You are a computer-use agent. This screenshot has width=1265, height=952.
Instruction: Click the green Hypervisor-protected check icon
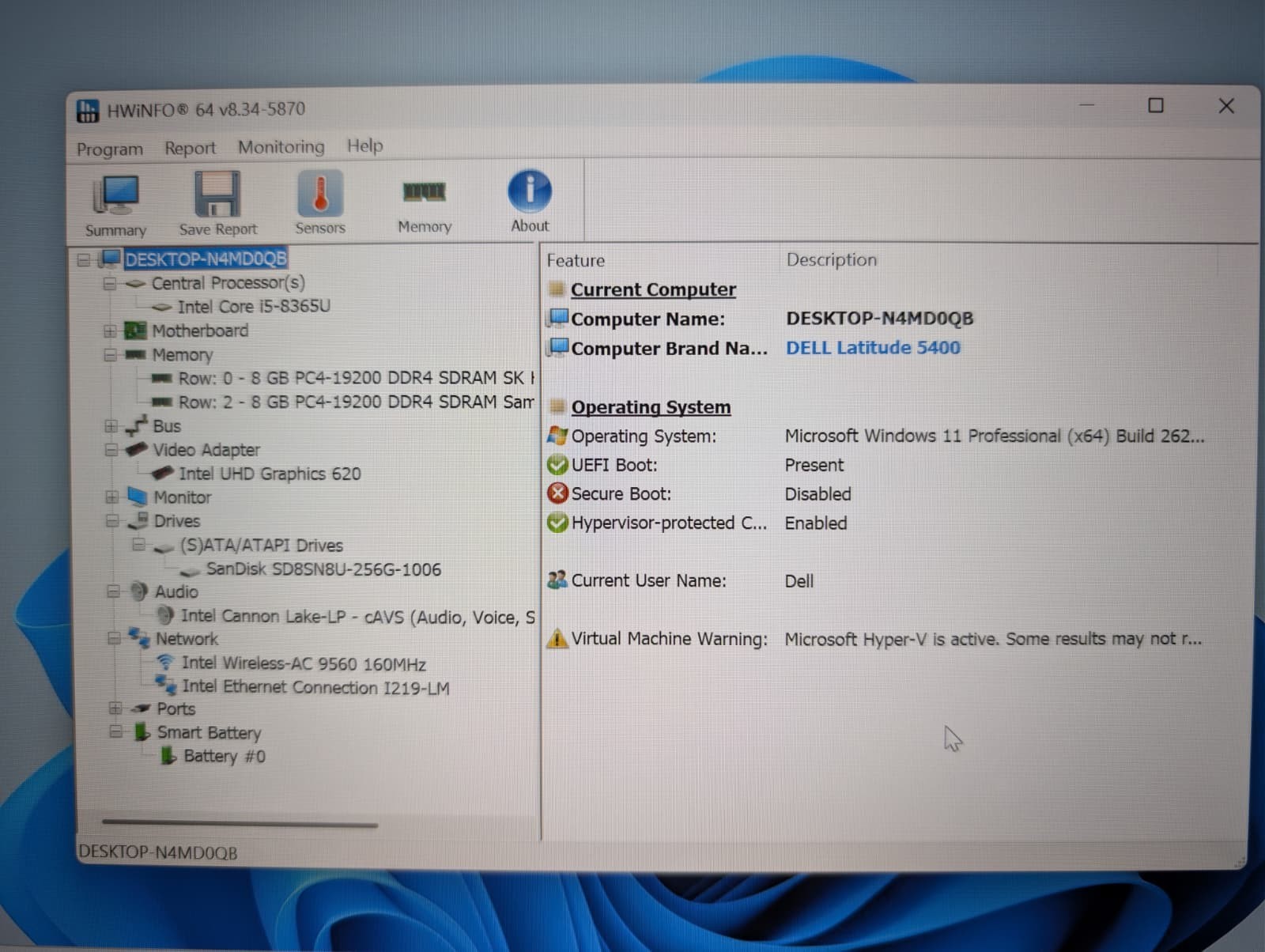tap(557, 523)
